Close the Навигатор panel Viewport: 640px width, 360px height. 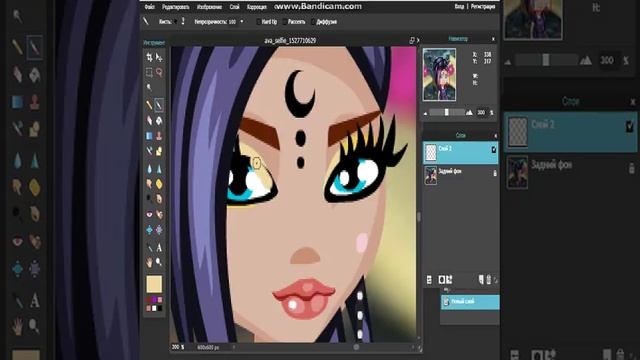493,39
